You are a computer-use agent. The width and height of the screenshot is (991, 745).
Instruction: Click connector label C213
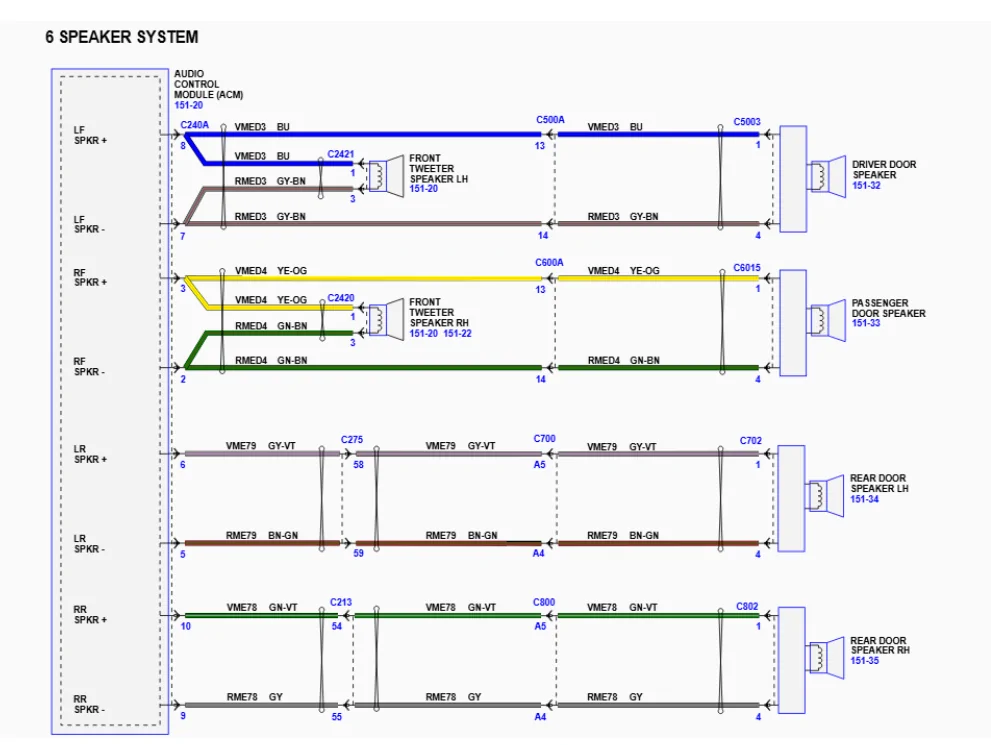[x=341, y=602]
